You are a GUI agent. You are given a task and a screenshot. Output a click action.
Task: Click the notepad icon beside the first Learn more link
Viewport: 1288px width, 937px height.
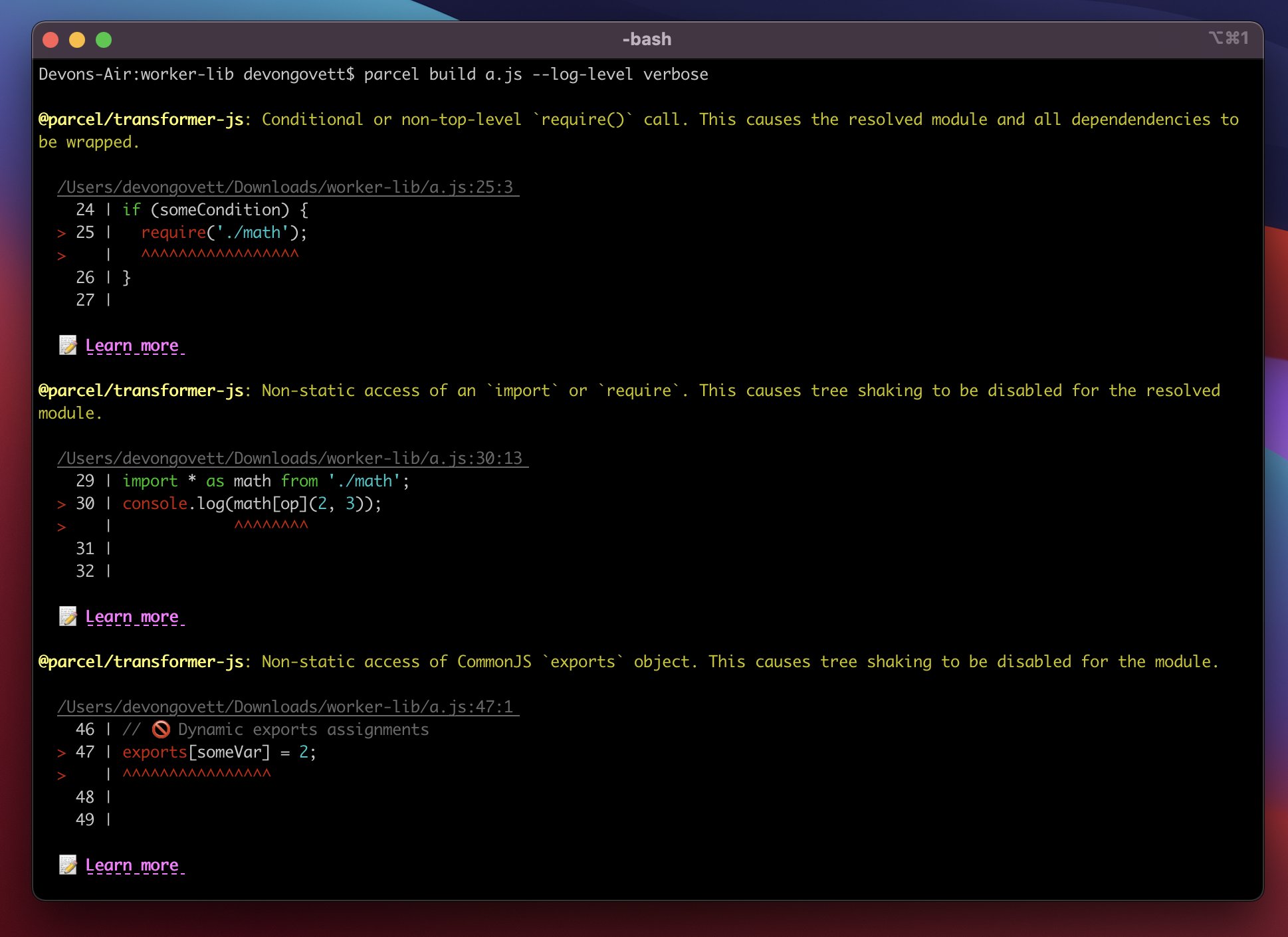click(x=68, y=345)
